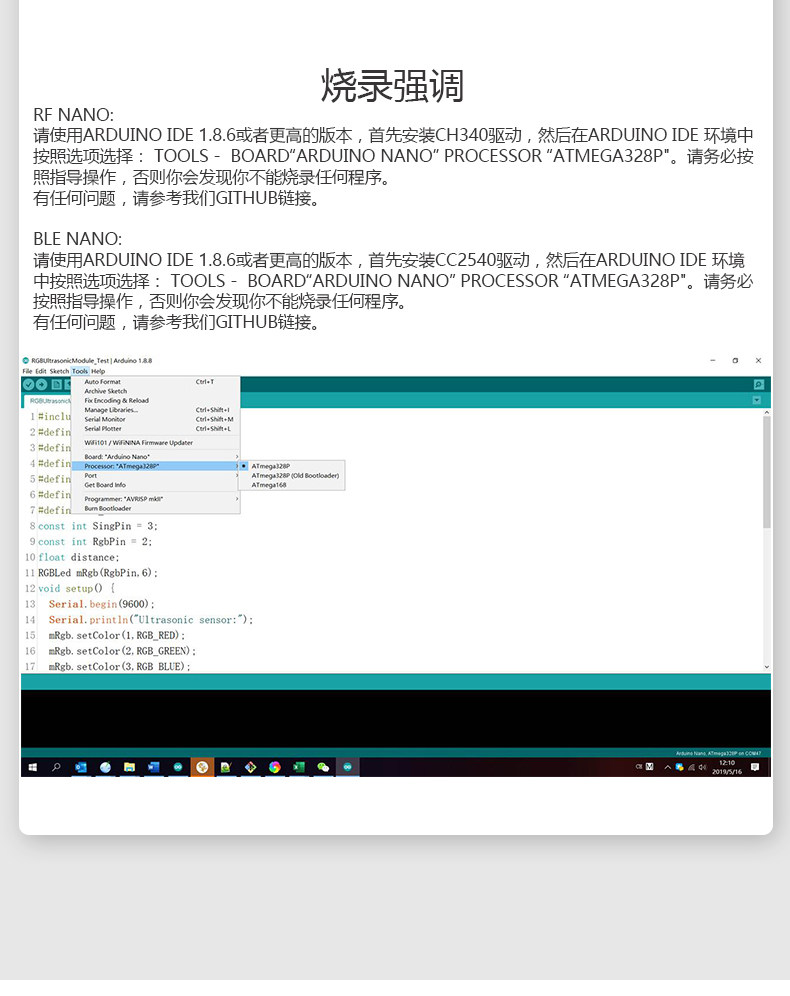Open the Sketch menu
This screenshot has height=996, width=790.
[59, 372]
